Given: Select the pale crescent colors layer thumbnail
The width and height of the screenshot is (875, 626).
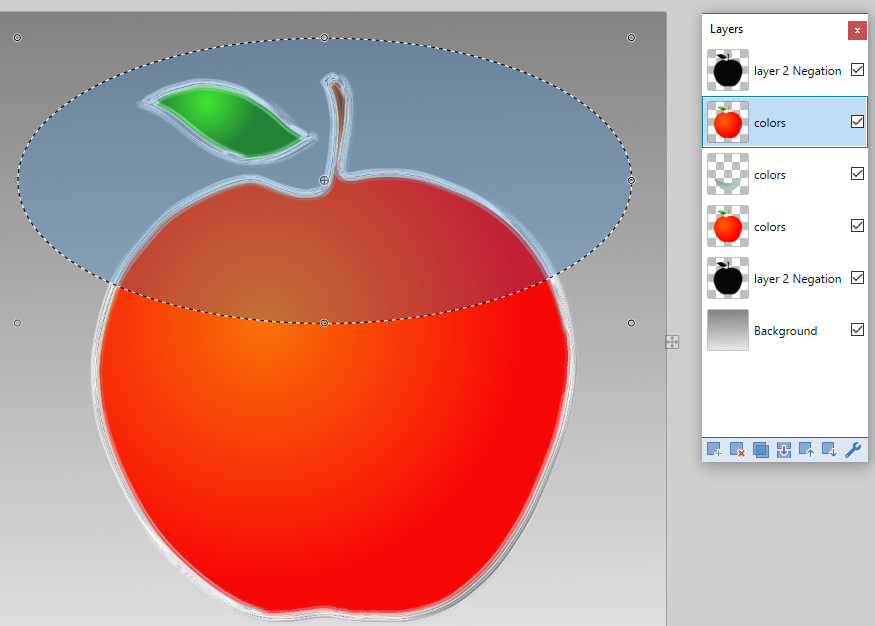Looking at the screenshot, I should coord(728,174).
